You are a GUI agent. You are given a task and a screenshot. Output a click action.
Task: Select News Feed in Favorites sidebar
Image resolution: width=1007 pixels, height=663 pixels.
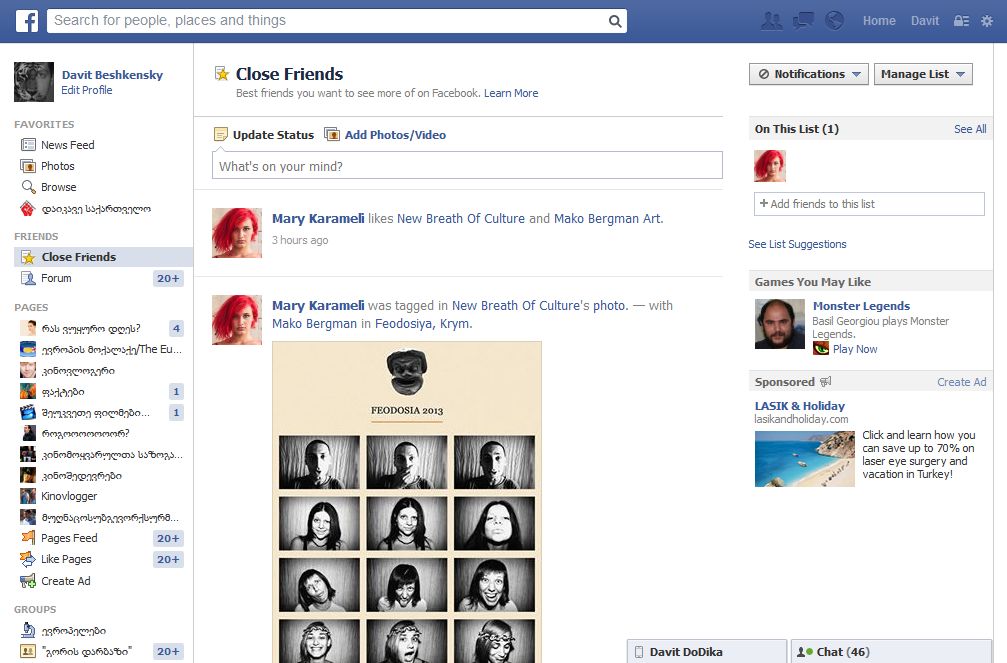[67, 145]
